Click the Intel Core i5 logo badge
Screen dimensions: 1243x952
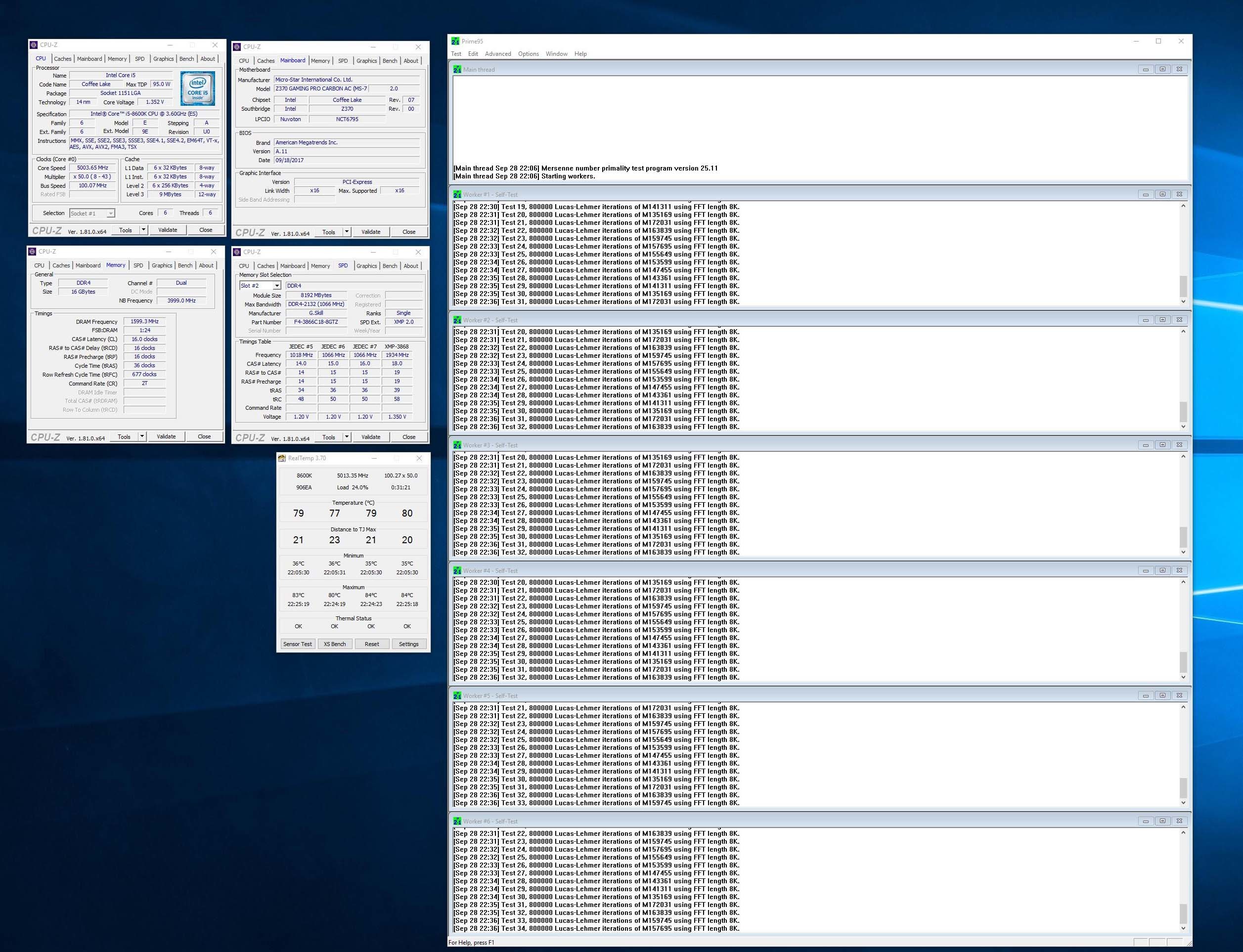click(198, 88)
